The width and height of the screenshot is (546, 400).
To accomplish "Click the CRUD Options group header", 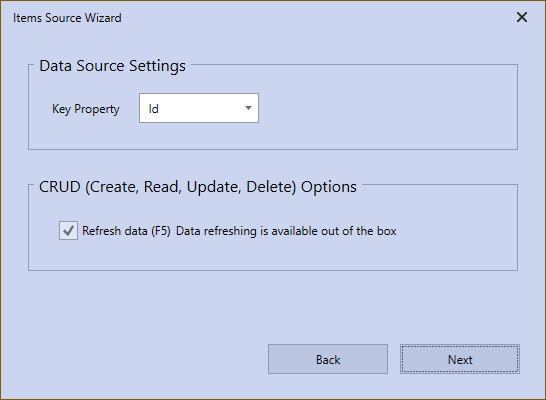I will (x=198, y=187).
